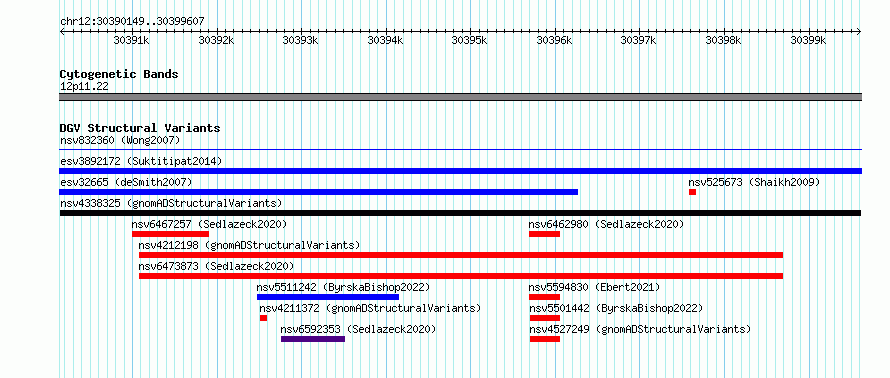The width and height of the screenshot is (890, 378).
Task: Open the nsv5511242 (ByrskaBishop2022) label
Action: coord(343,287)
